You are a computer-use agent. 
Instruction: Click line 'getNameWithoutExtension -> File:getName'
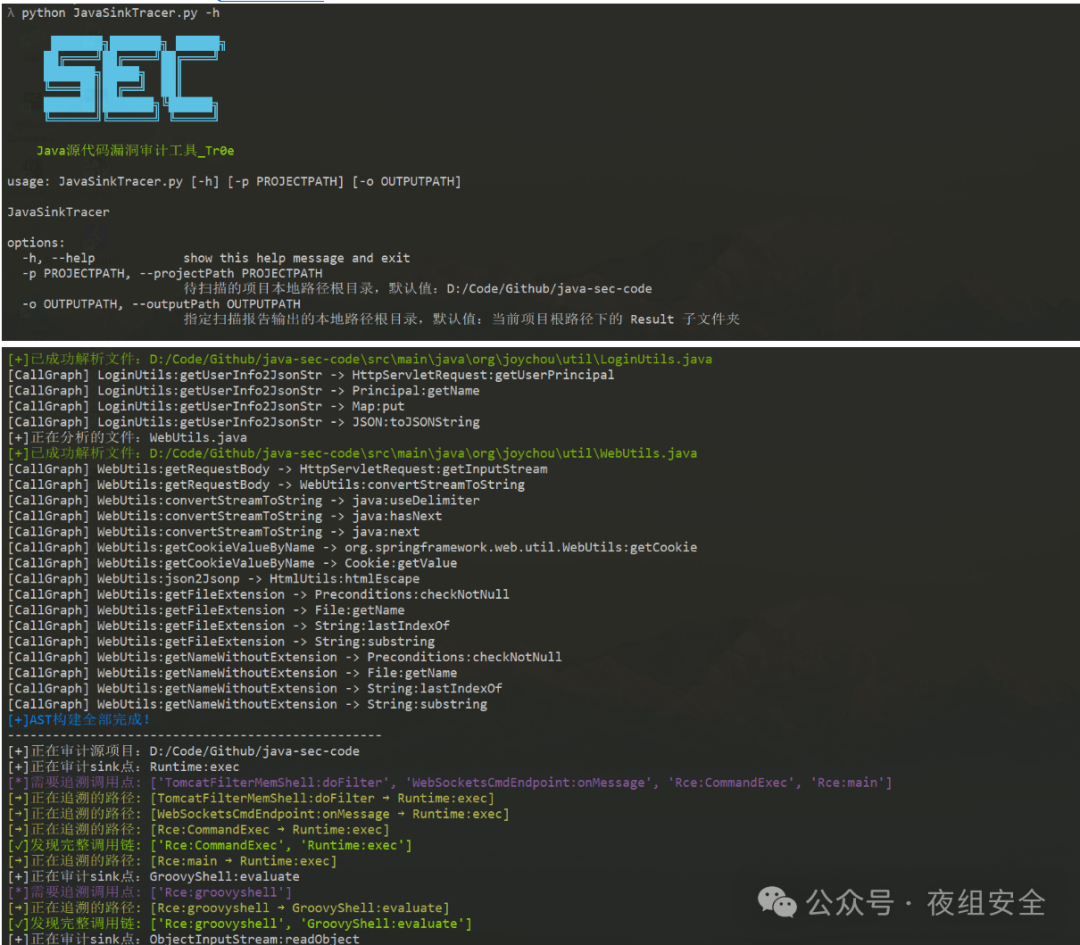(x=232, y=673)
